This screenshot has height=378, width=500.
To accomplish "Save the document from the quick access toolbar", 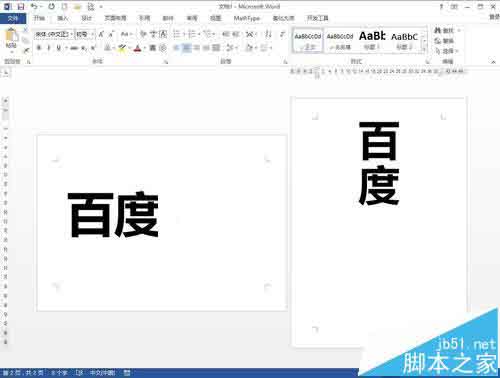I will (x=21, y=6).
